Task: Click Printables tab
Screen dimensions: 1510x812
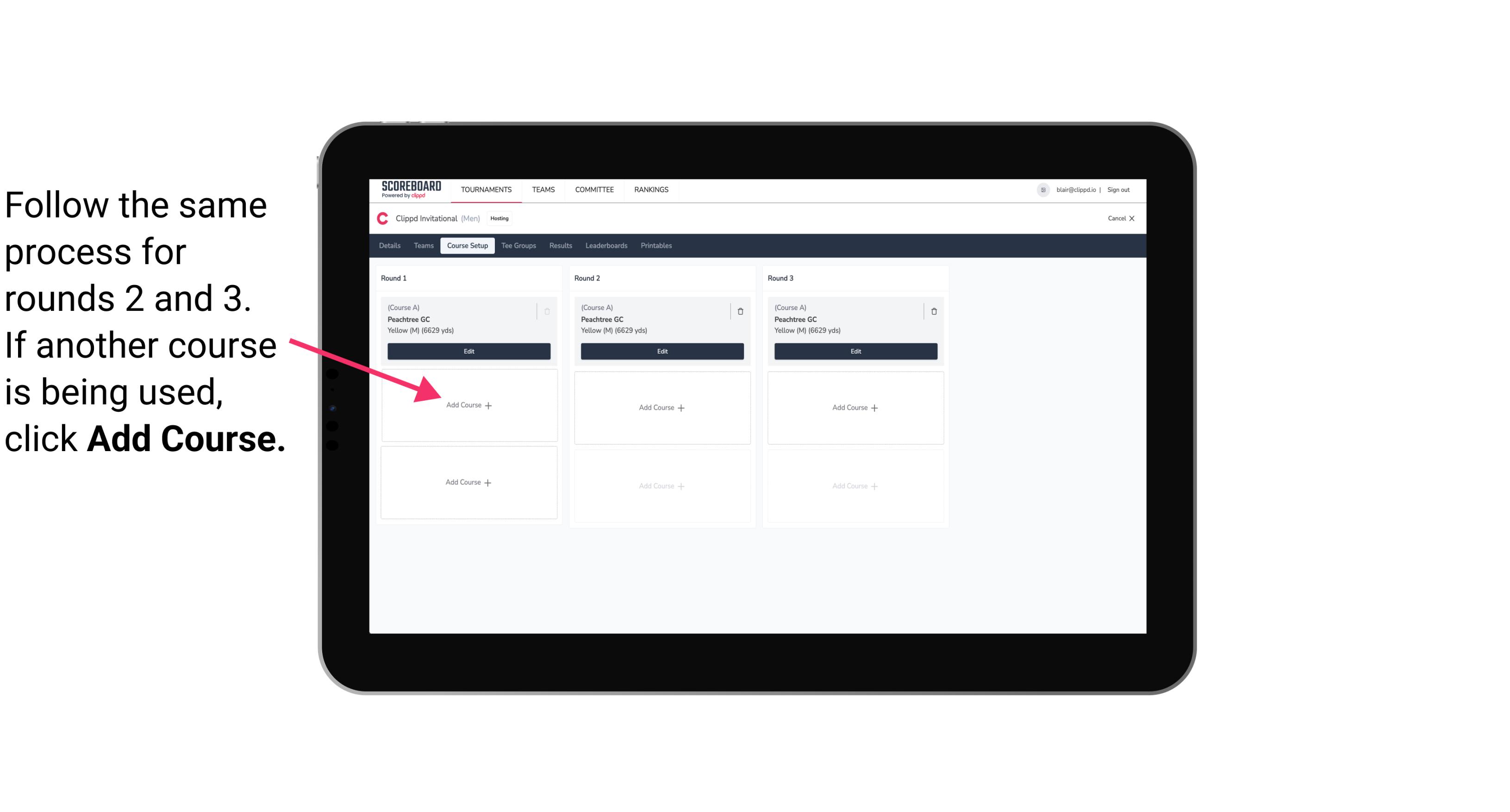Action: coord(657,246)
